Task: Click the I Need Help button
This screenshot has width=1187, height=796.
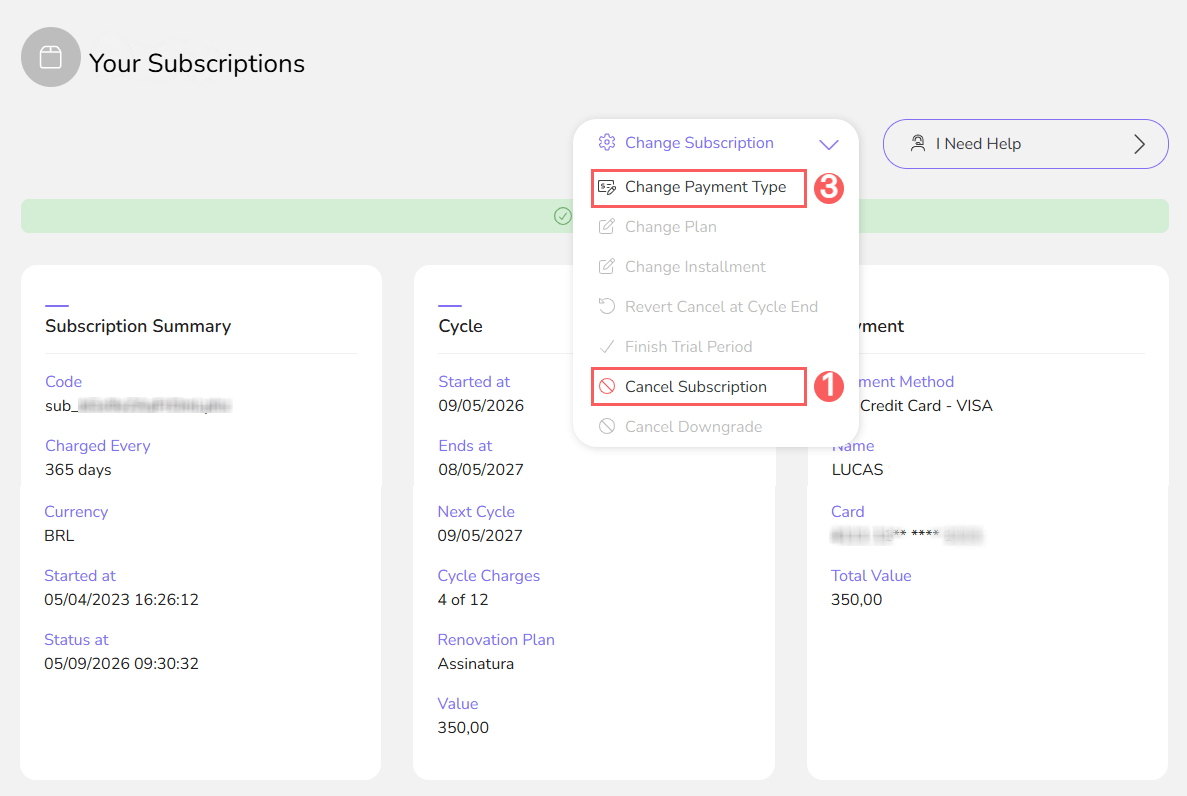Action: pos(1026,144)
